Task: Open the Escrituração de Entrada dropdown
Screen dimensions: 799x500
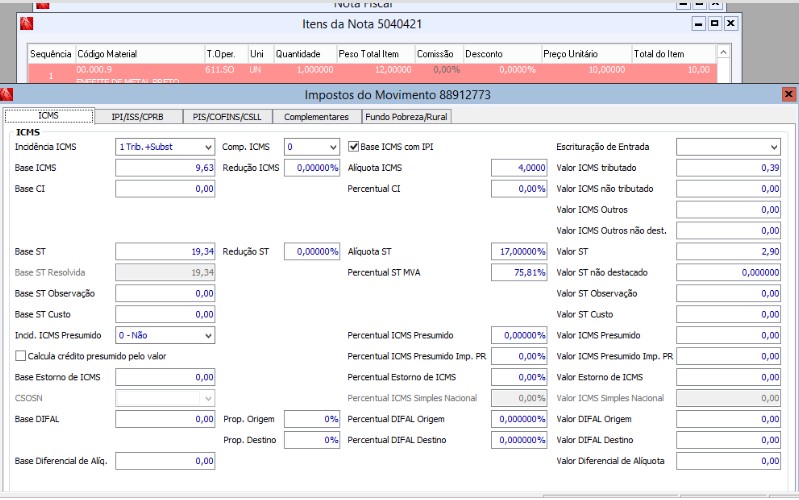Action: tap(728, 147)
